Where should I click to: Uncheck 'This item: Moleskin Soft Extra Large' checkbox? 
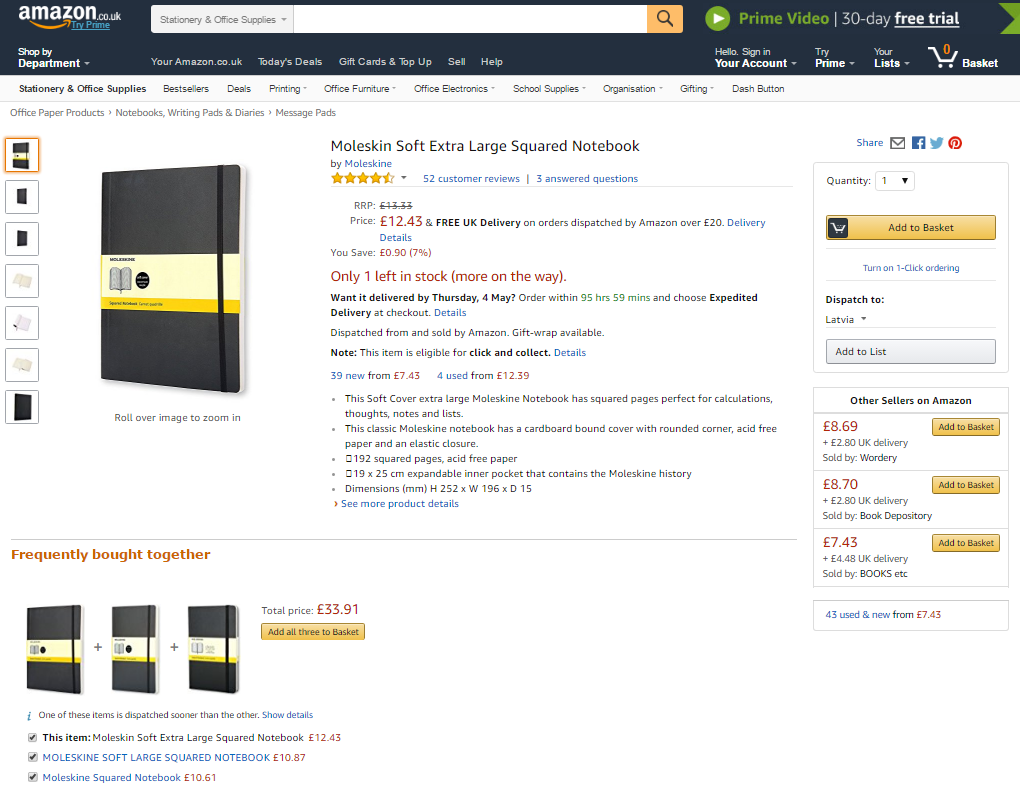pos(33,737)
